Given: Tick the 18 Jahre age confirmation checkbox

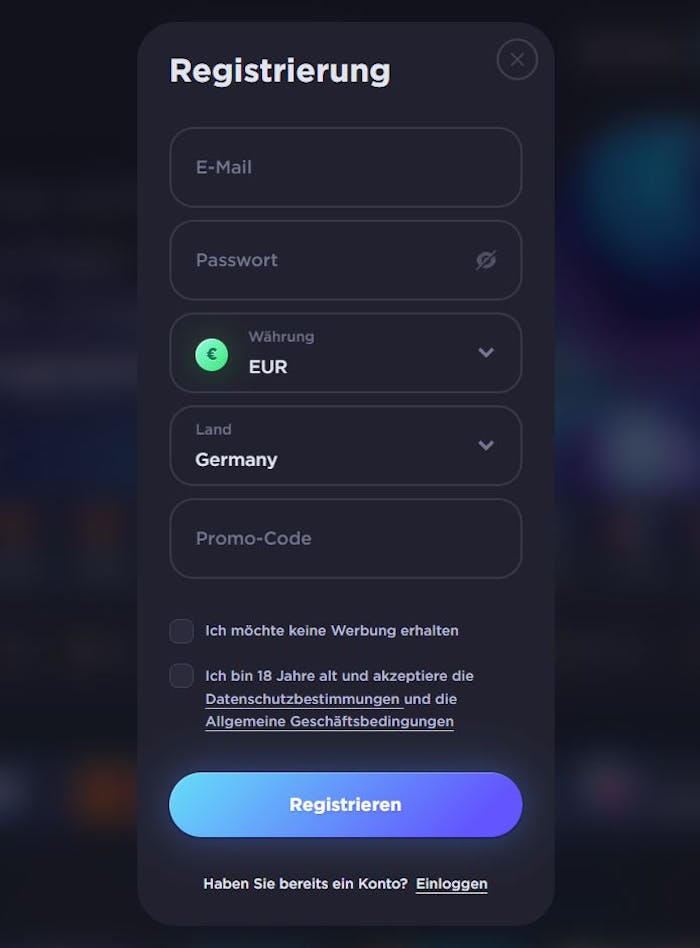Looking at the screenshot, I should (181, 676).
